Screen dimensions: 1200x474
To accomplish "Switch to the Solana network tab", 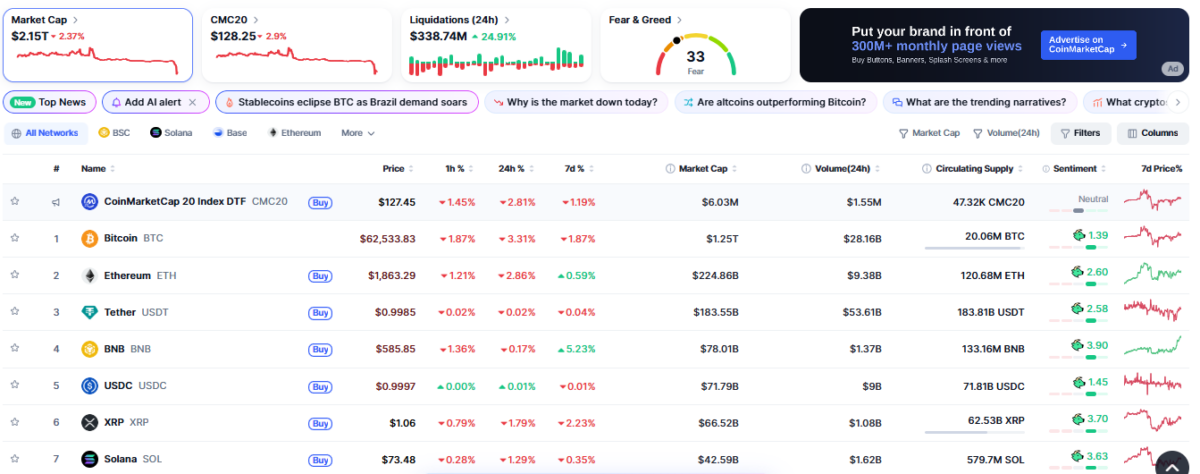I will click(172, 133).
